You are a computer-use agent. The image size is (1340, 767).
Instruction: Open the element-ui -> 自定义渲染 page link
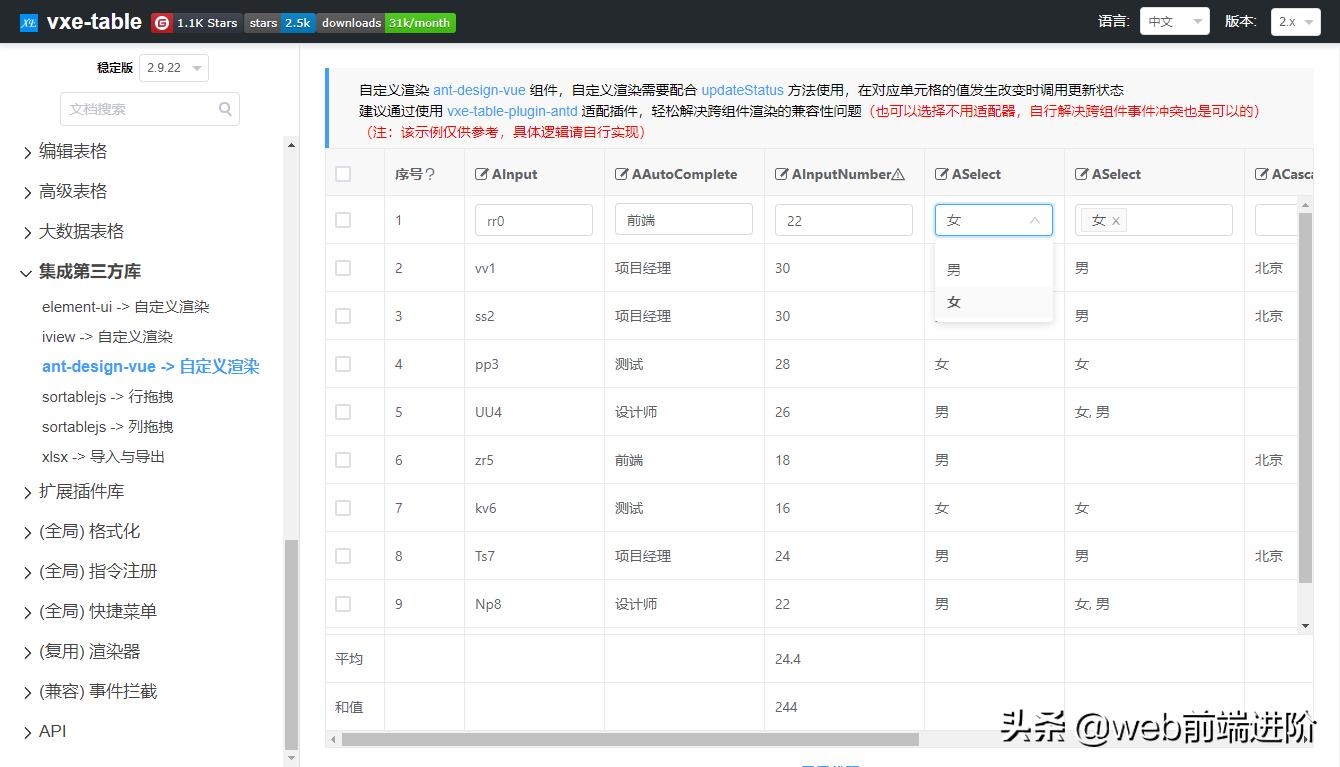(x=126, y=307)
